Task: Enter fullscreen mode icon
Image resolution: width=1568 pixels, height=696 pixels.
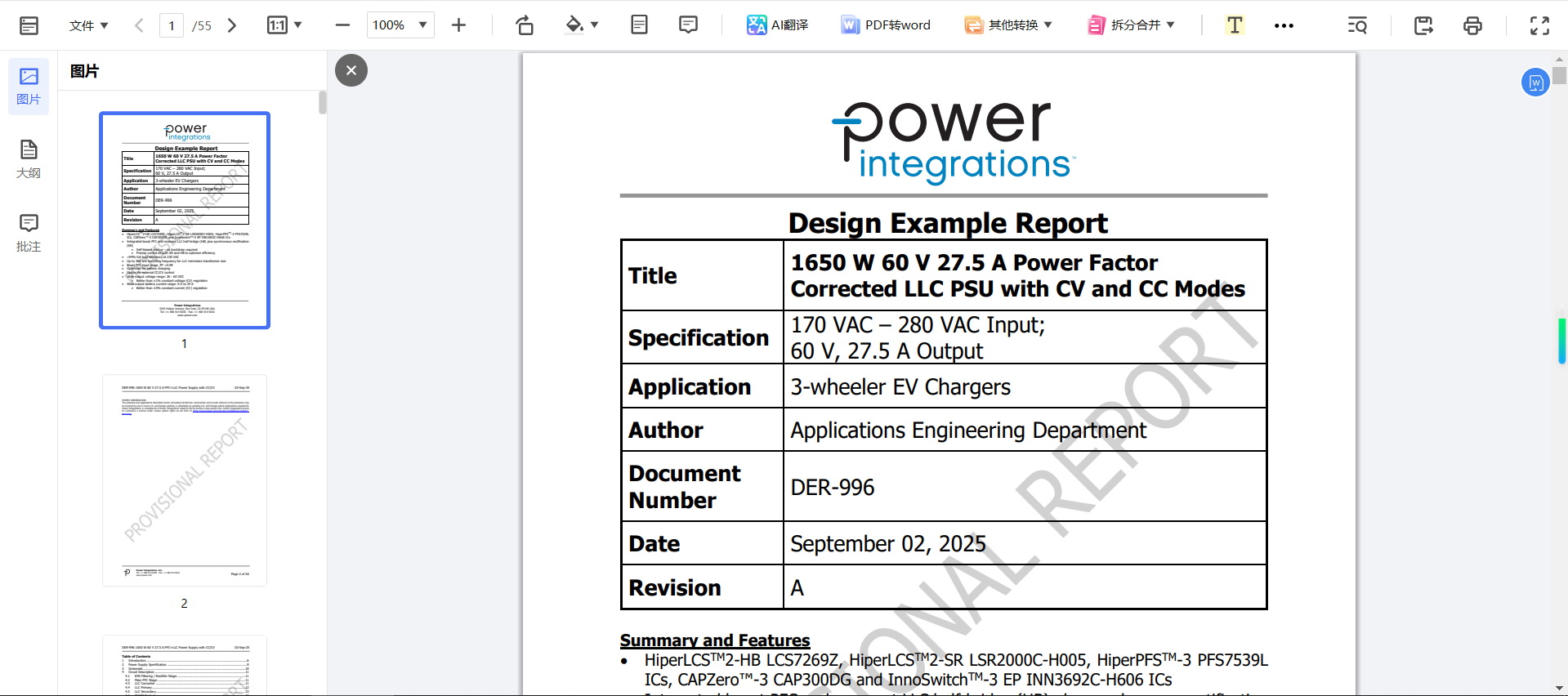Action: (x=1539, y=25)
